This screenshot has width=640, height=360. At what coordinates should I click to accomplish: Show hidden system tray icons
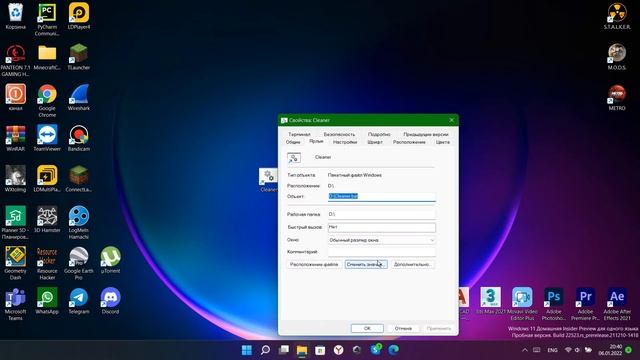click(525, 350)
